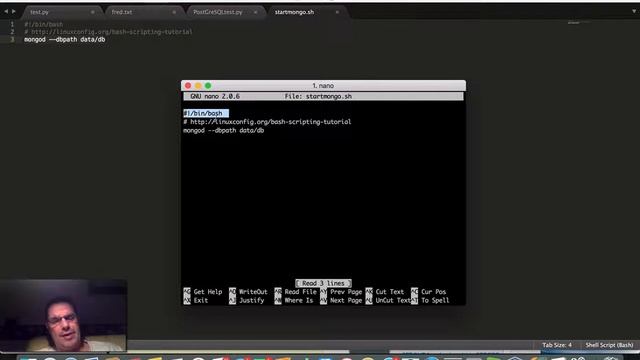Image resolution: width=640 pixels, height=360 pixels.
Task: Switch to the fred.txt tab
Action: 143,12
